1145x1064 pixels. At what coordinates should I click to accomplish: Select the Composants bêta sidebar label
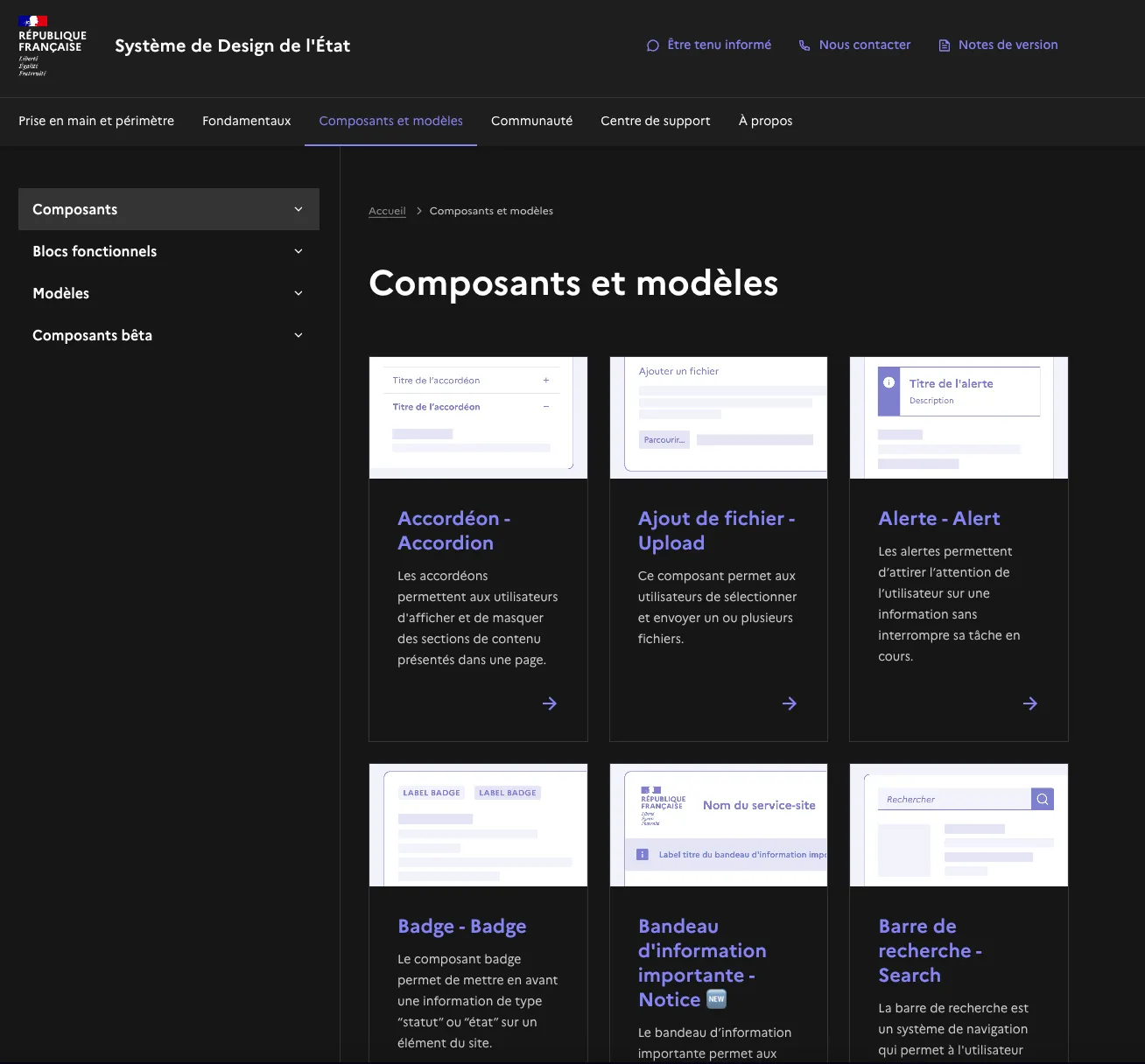click(93, 335)
